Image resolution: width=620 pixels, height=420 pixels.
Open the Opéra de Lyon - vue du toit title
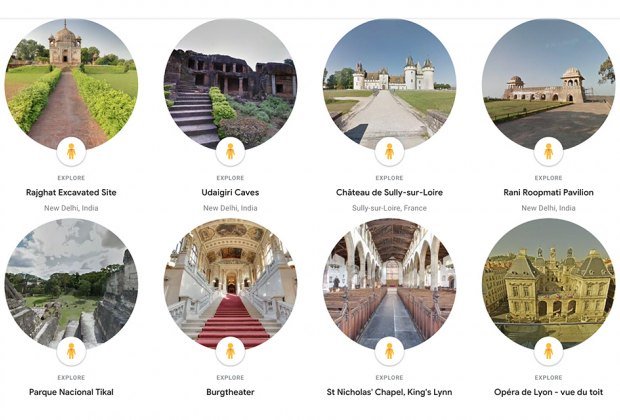point(548,392)
